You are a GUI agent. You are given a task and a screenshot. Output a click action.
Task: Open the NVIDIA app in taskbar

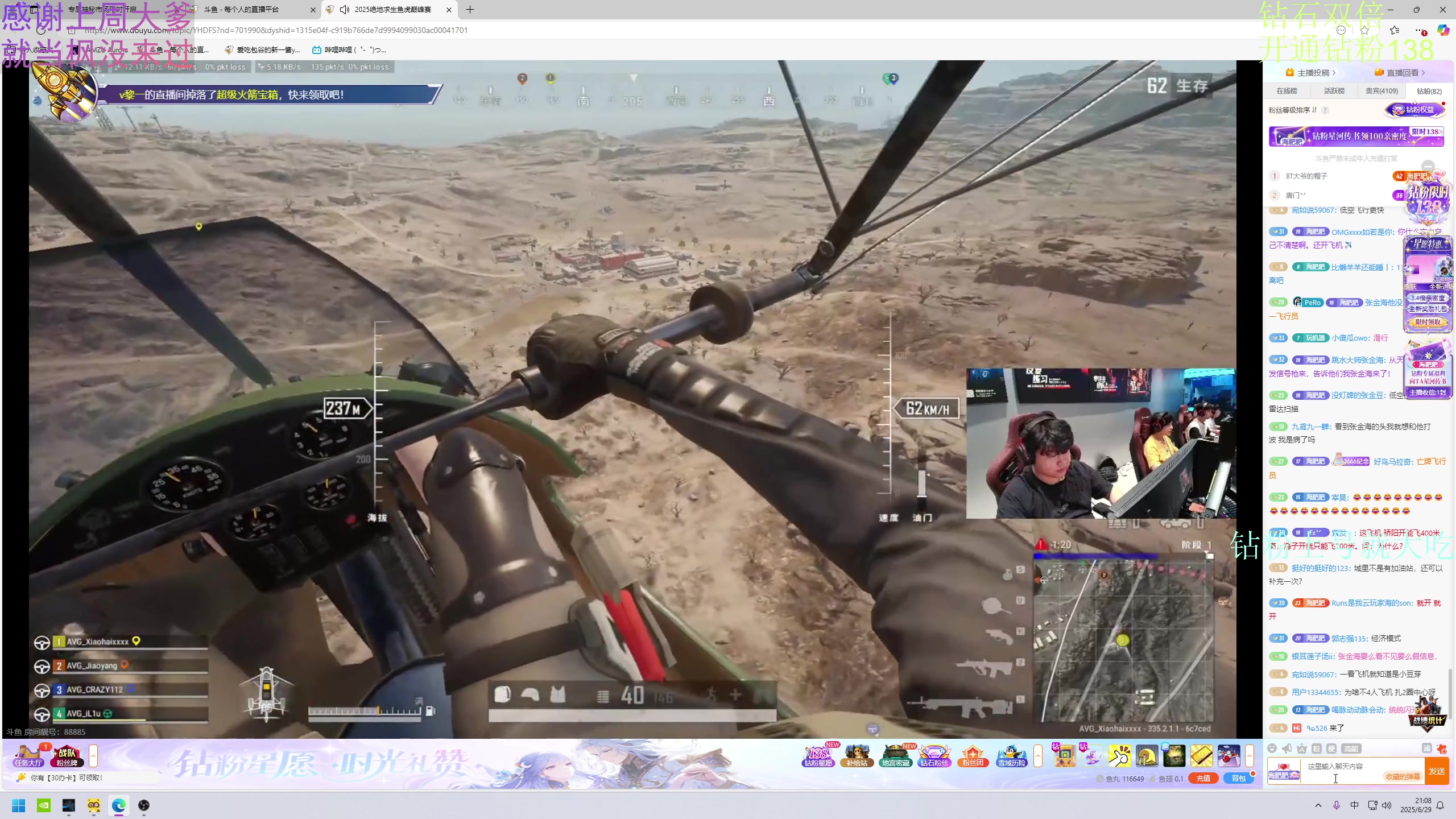pos(44,805)
